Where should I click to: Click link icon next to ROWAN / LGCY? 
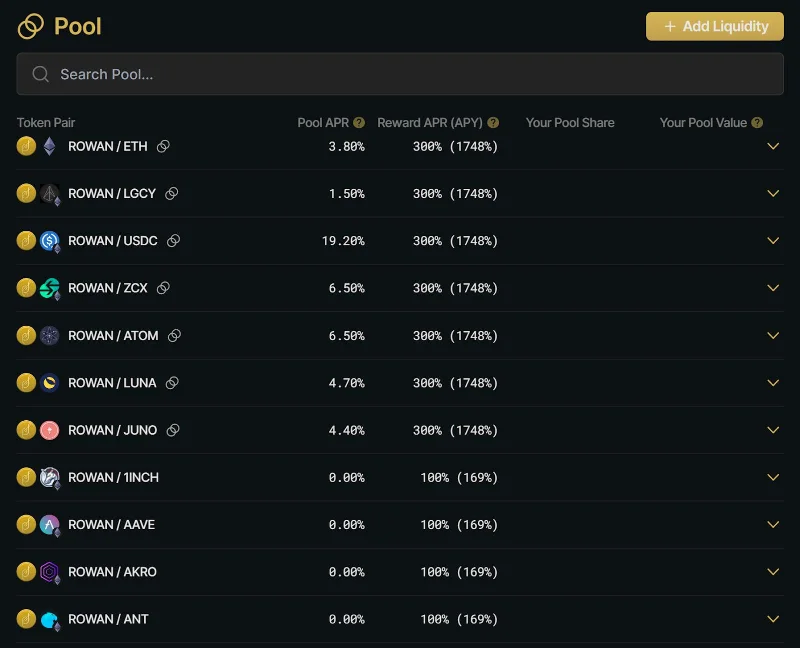coord(172,193)
